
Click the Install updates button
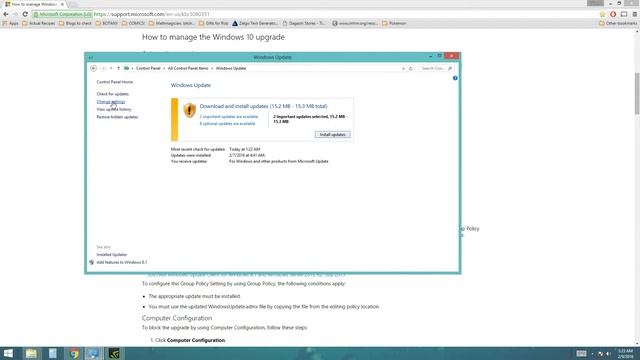point(332,135)
